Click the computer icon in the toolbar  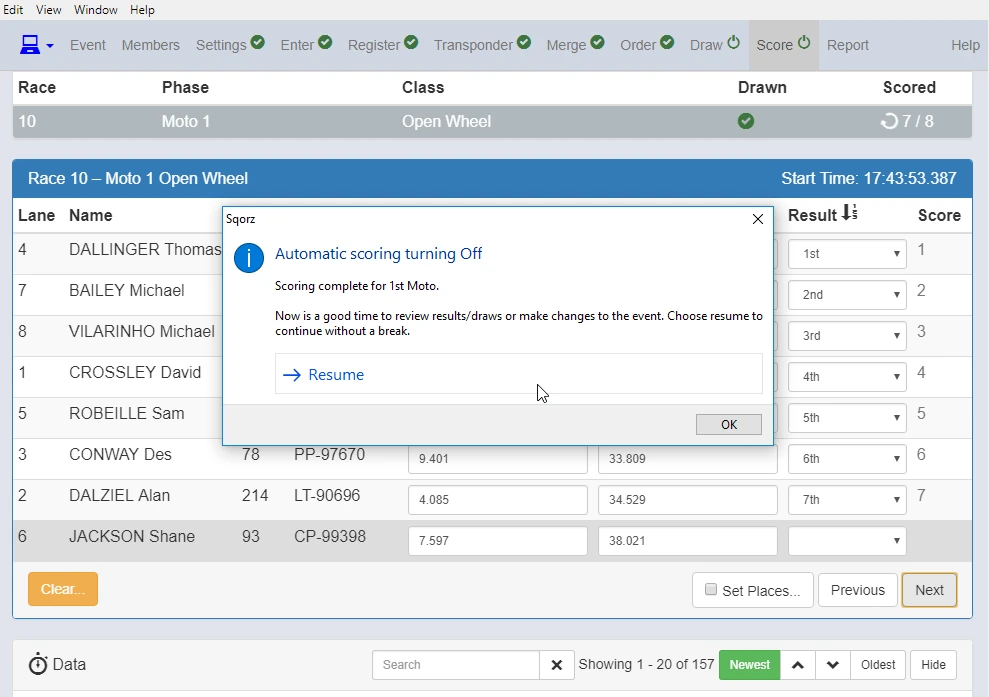click(30, 45)
